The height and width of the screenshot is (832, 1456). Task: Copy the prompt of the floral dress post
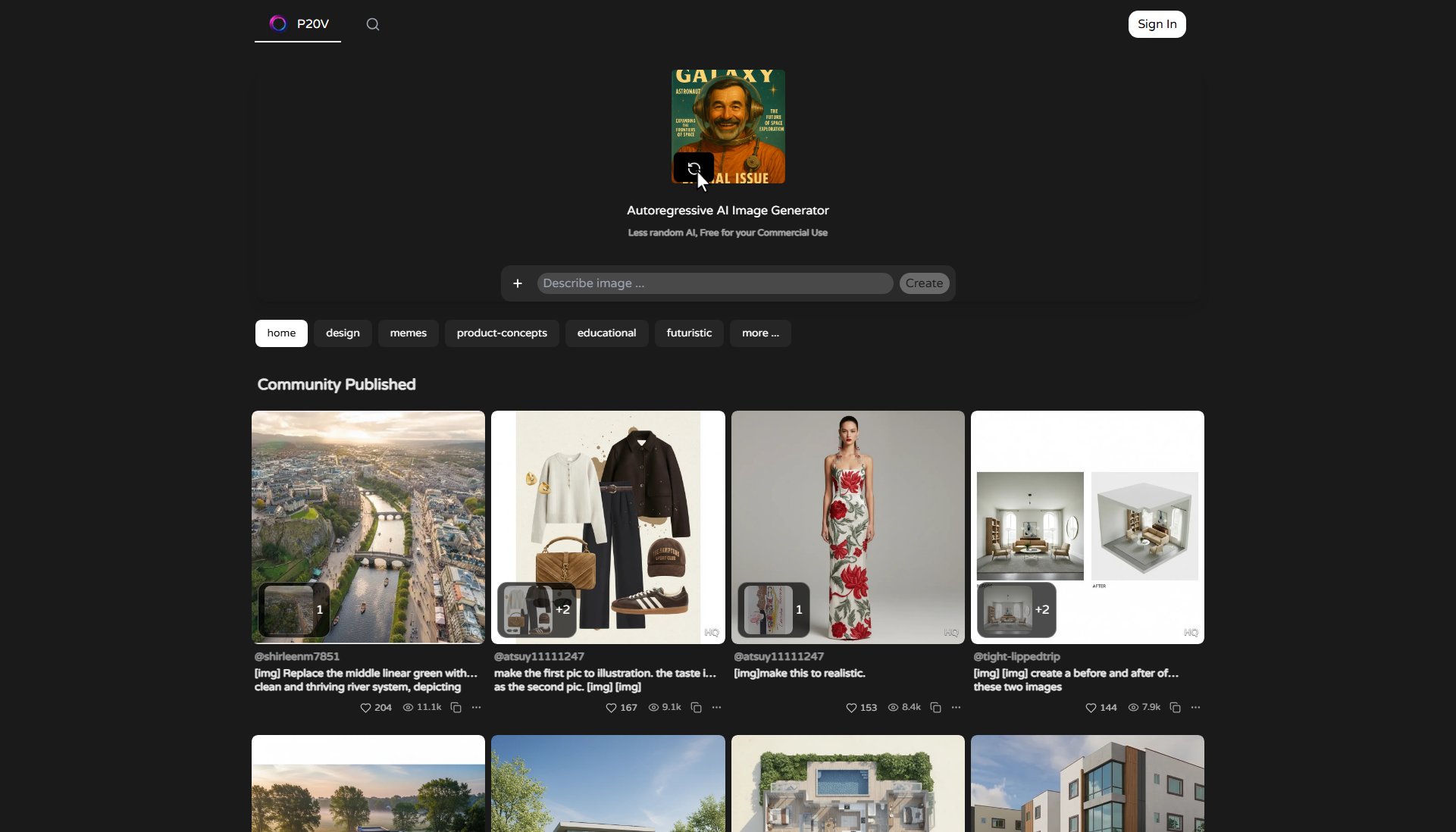pos(935,708)
